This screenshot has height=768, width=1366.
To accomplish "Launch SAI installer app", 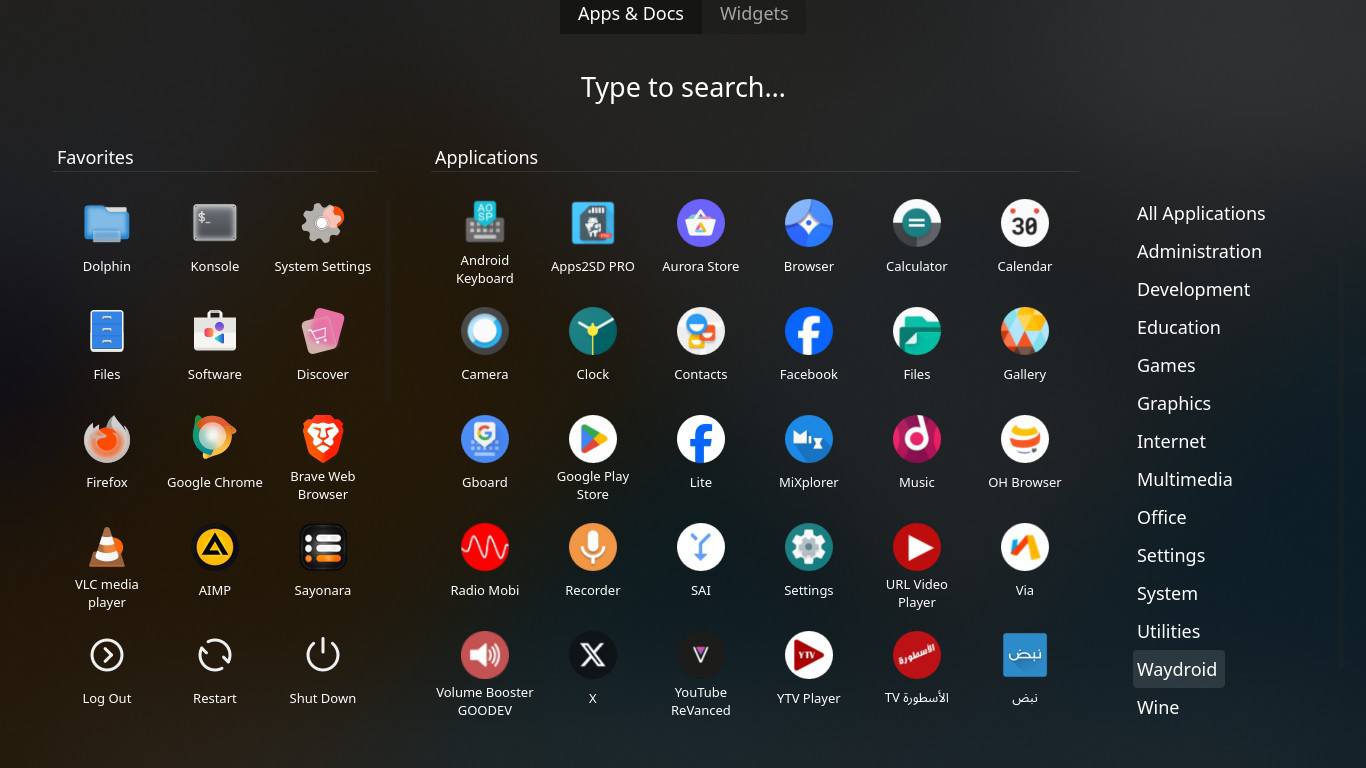I will 701,547.
